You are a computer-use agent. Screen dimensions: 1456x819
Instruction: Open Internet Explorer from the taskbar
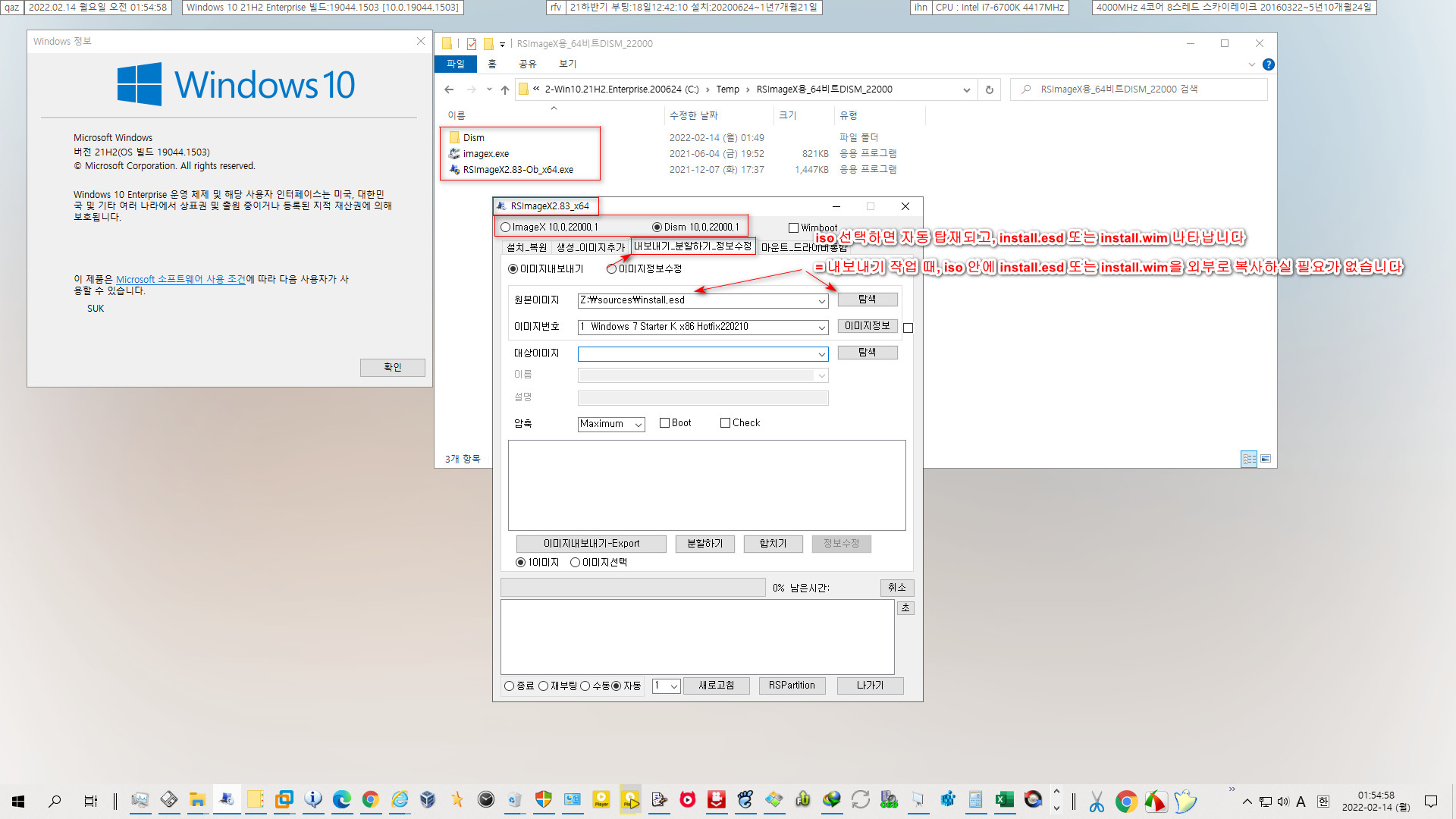[x=400, y=800]
